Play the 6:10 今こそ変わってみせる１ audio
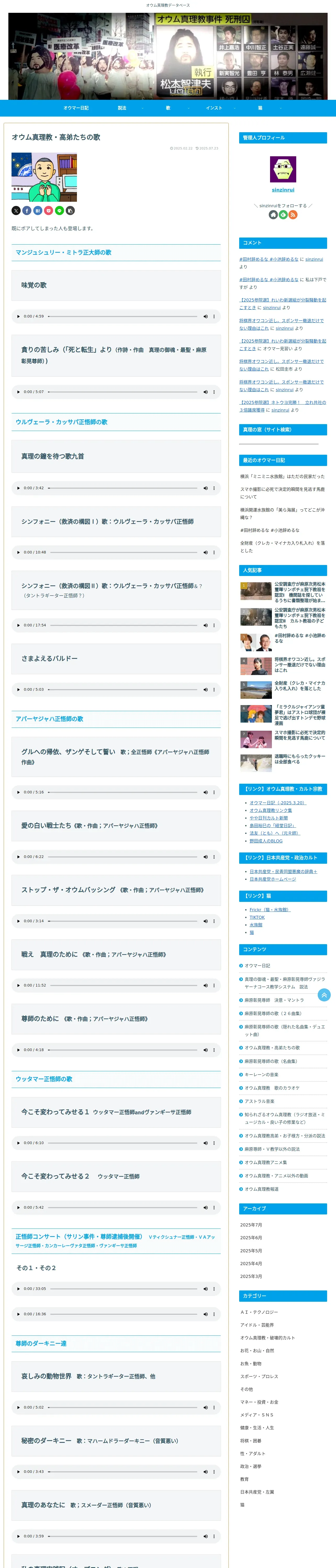This screenshot has width=336, height=1568. pos(18,1143)
